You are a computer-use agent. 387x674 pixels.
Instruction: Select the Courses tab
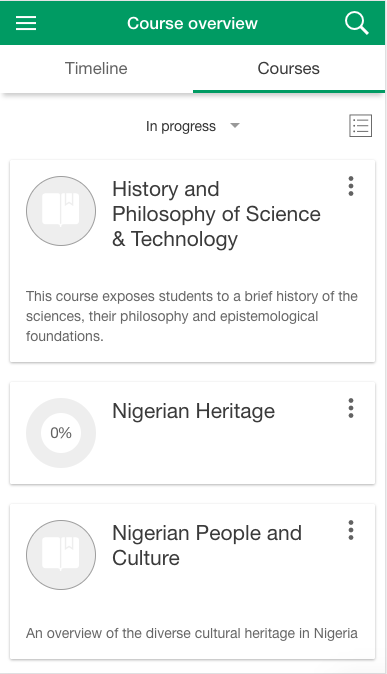coord(289,68)
